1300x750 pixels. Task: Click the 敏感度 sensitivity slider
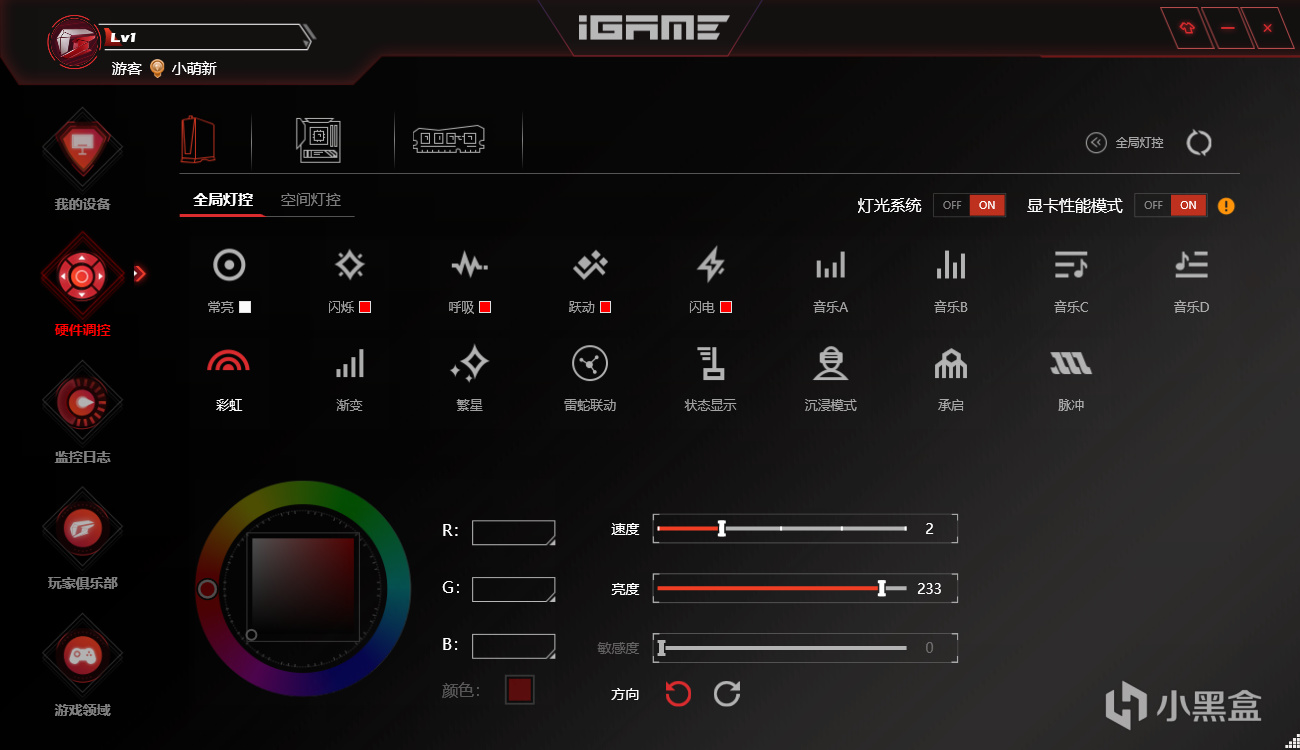pos(782,648)
